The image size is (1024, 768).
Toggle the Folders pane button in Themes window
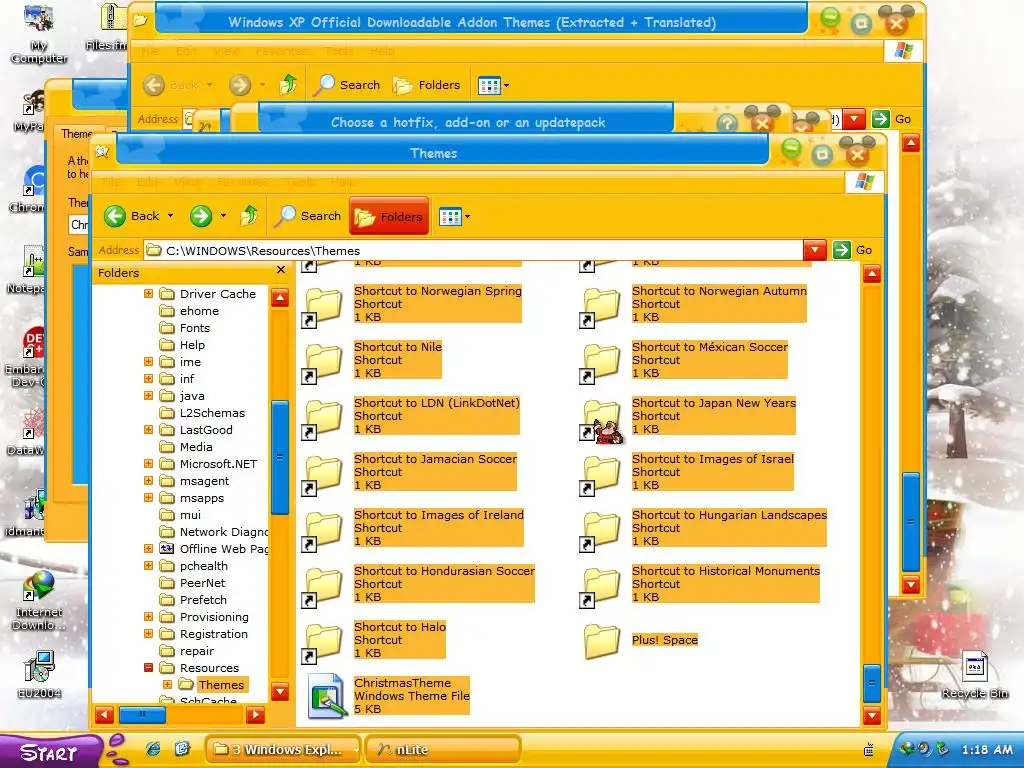pos(389,216)
